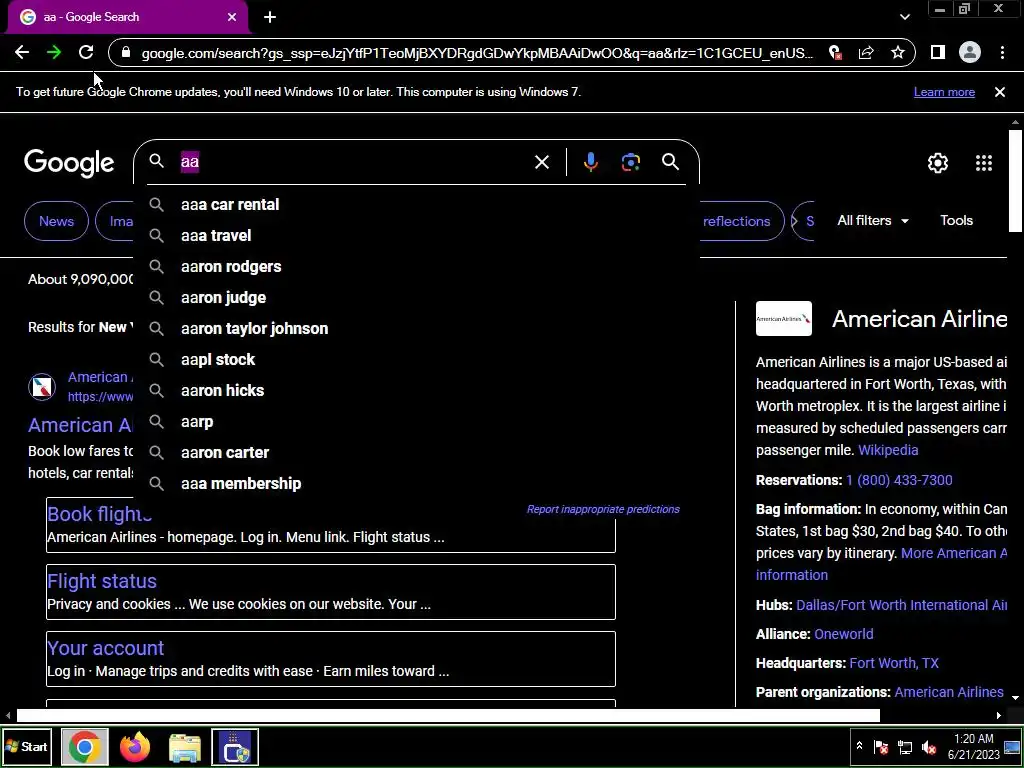The width and height of the screenshot is (1024, 768).
Task: Submit search with magnifier button
Action: point(671,162)
